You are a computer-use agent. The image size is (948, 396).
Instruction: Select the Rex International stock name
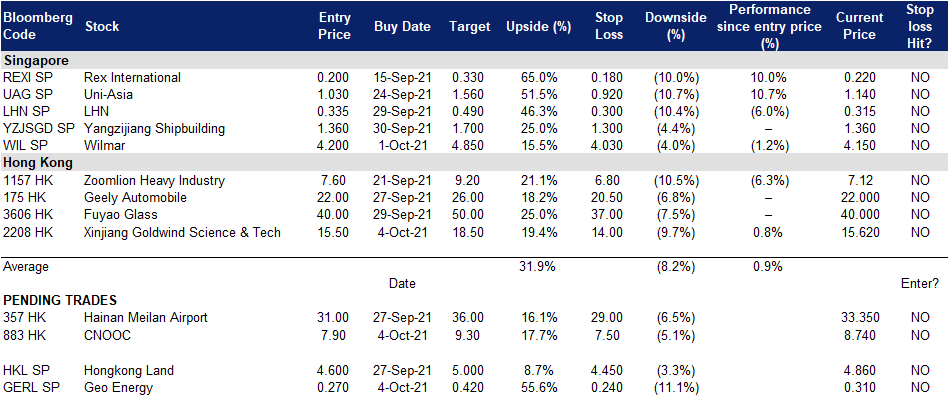(x=132, y=77)
